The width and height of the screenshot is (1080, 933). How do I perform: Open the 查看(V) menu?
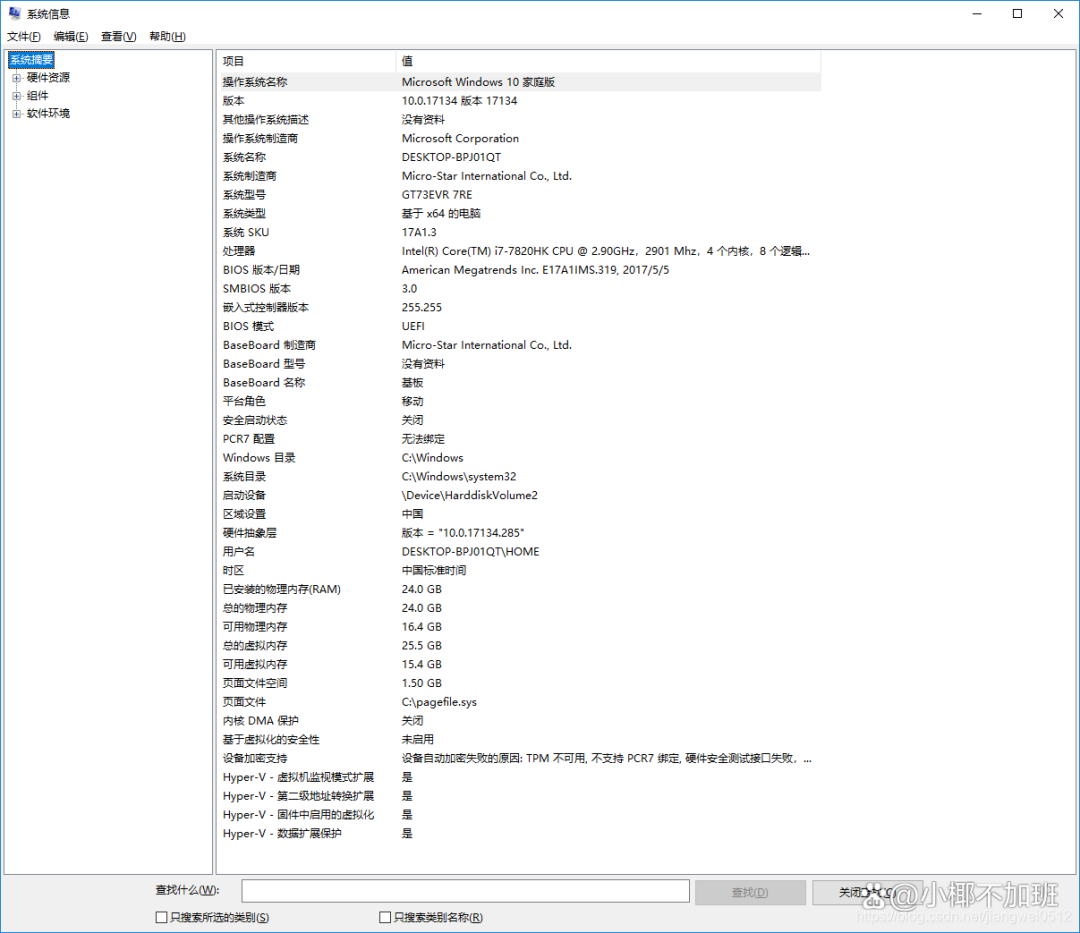(x=118, y=37)
